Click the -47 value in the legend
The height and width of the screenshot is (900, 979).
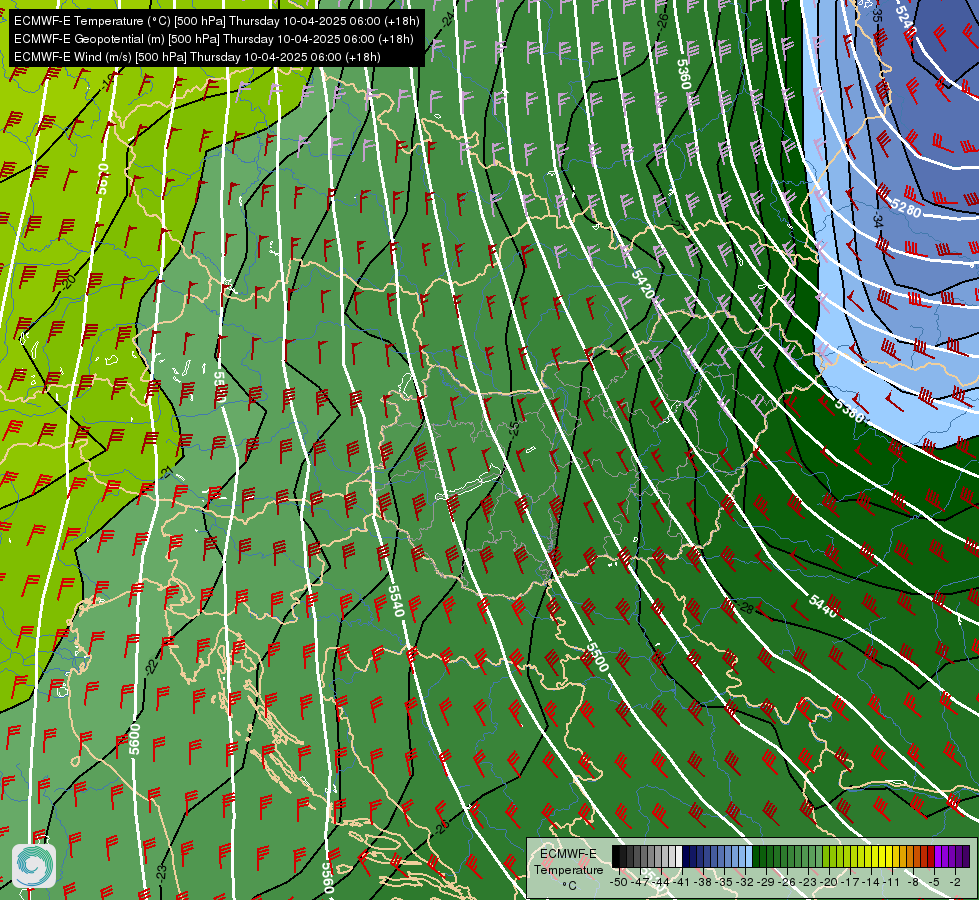[640, 883]
